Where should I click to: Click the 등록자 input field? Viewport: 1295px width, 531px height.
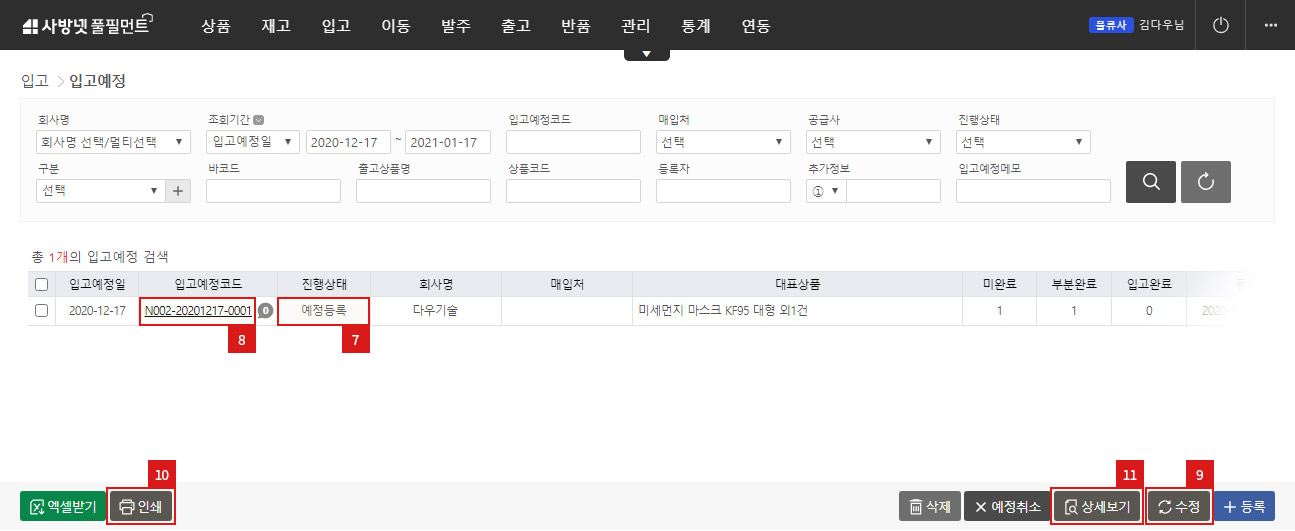point(723,190)
